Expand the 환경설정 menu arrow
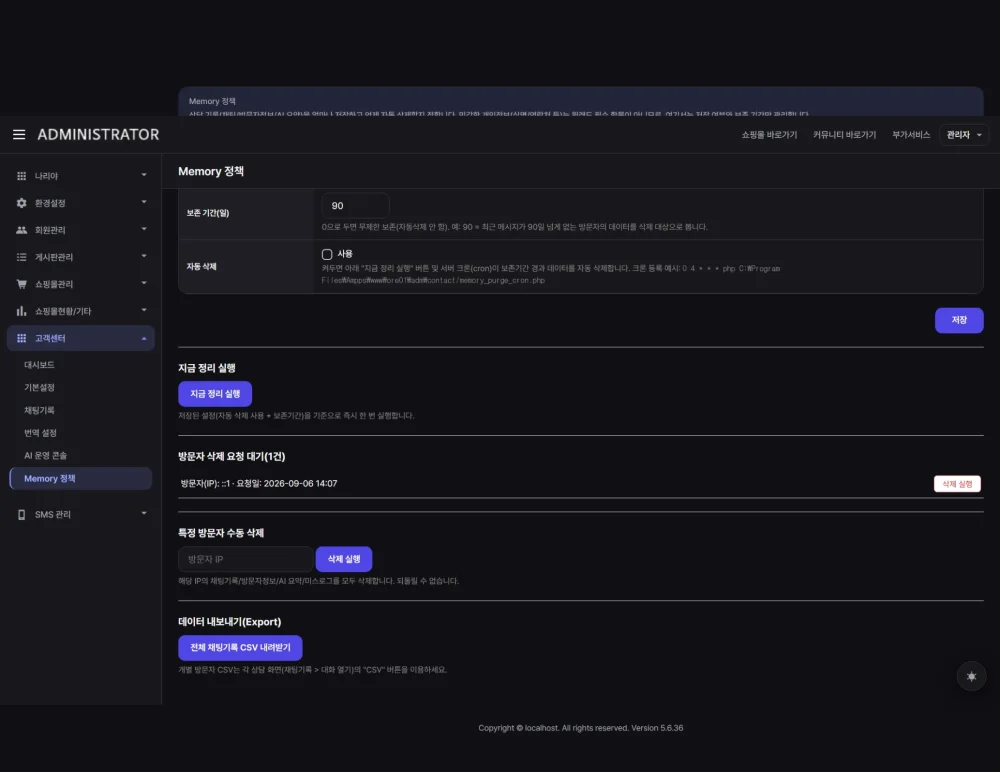 (x=144, y=202)
